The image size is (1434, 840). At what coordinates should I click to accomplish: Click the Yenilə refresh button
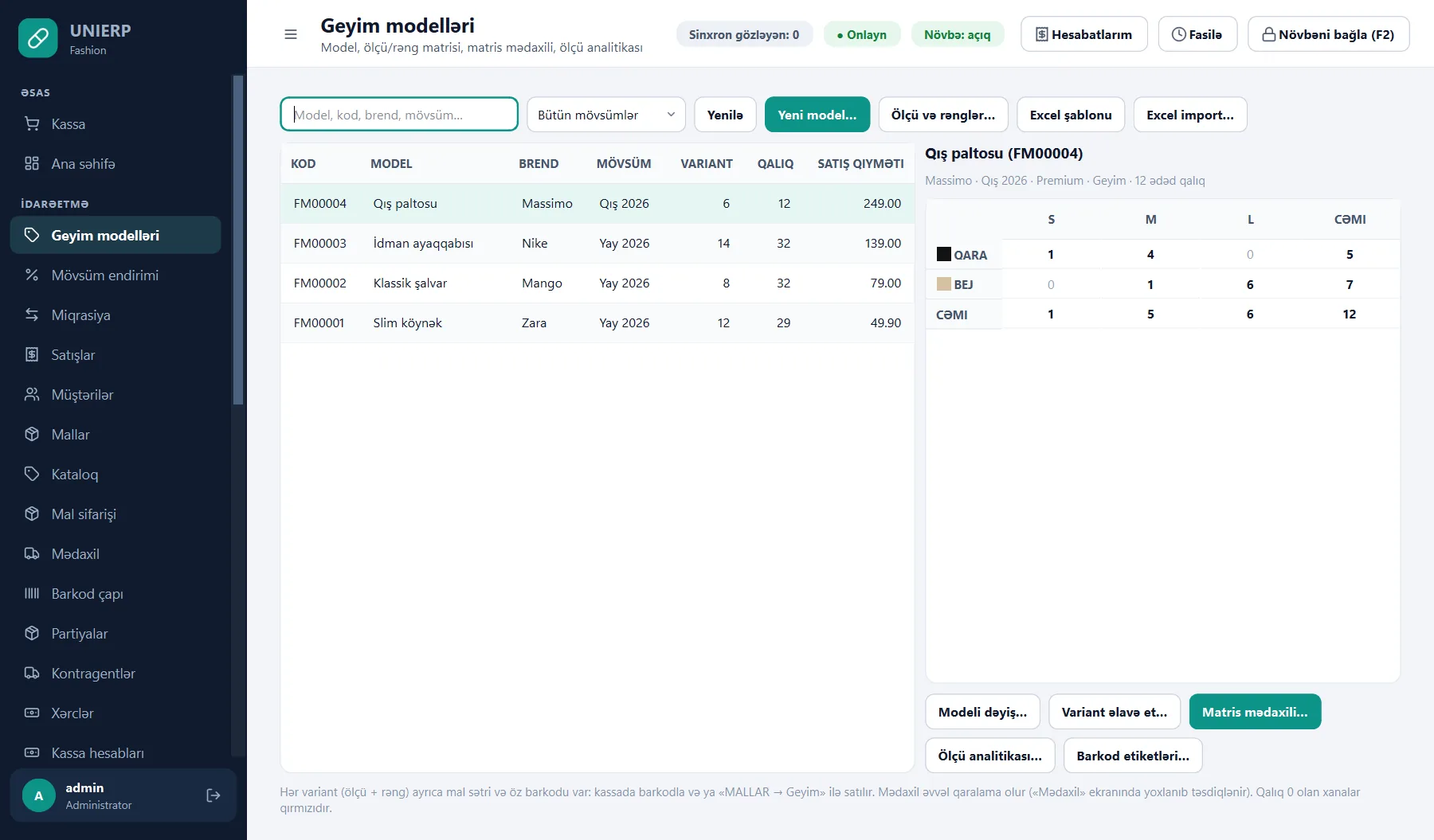click(725, 115)
